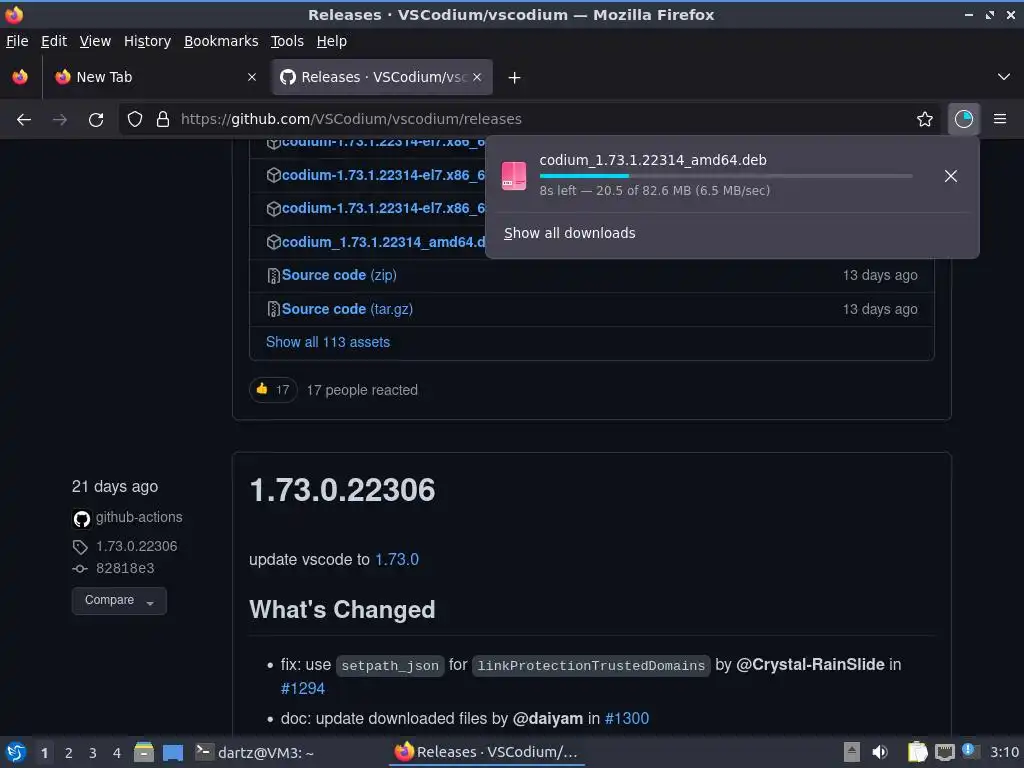Cancel the codium deb download
This screenshot has width=1024, height=768.
951,176
